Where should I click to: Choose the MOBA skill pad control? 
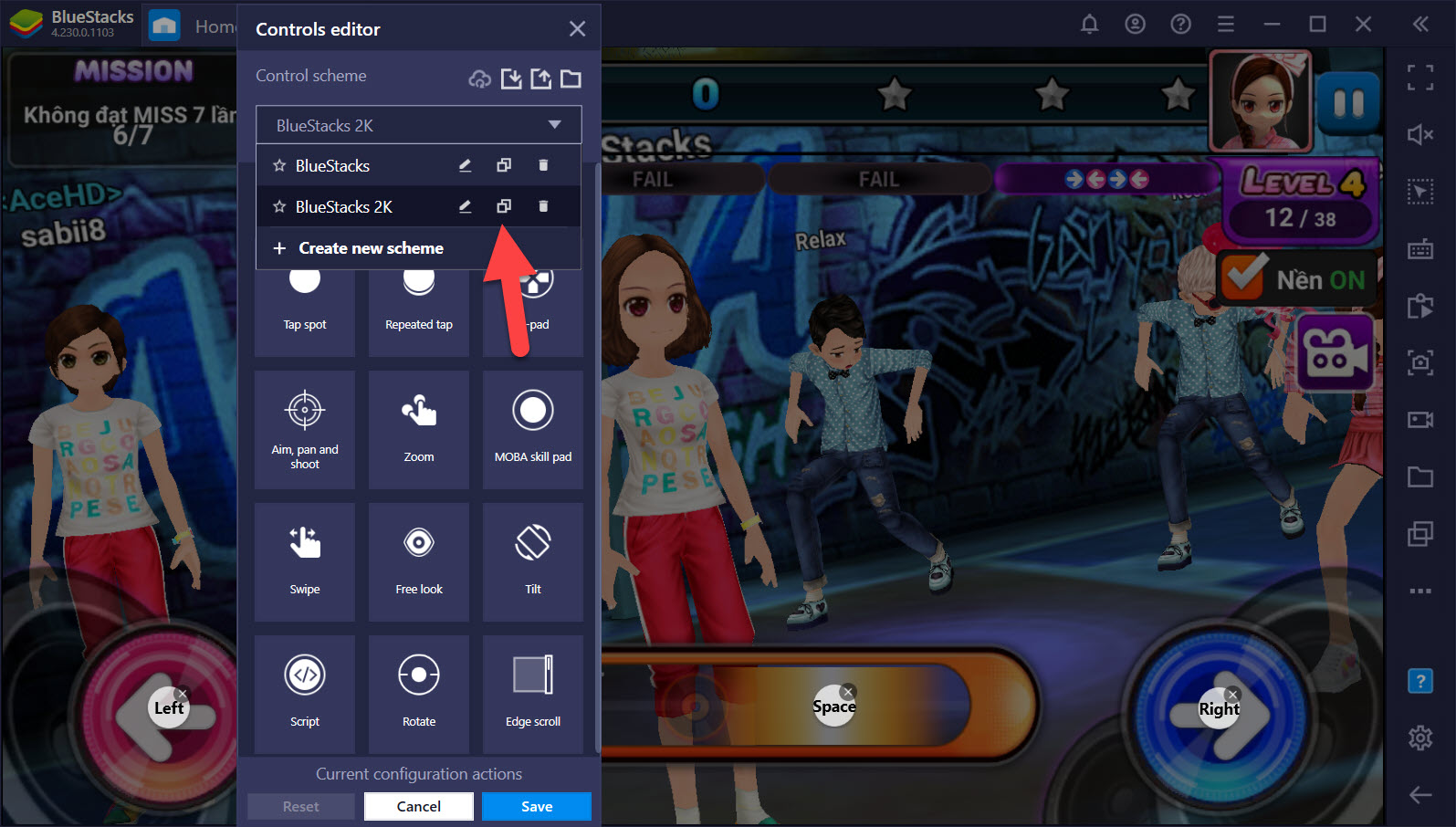pos(533,430)
